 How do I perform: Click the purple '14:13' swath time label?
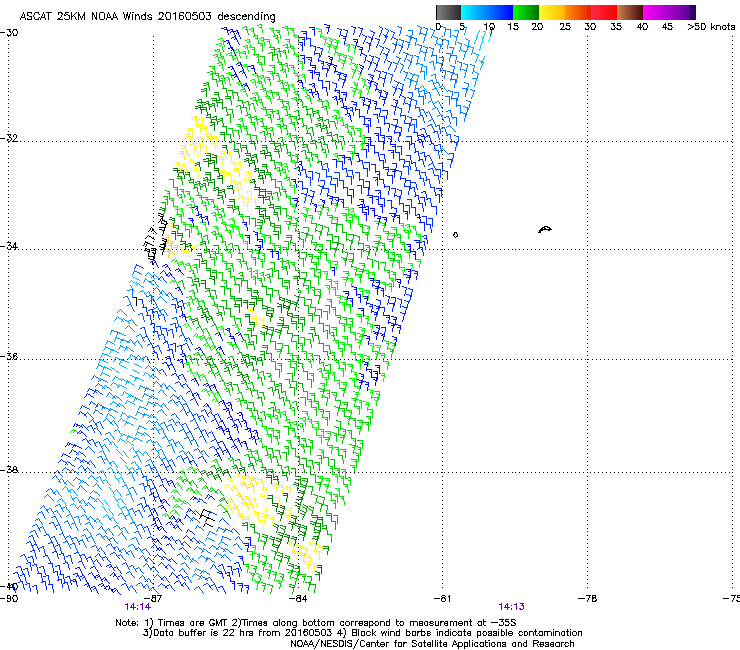(512, 607)
